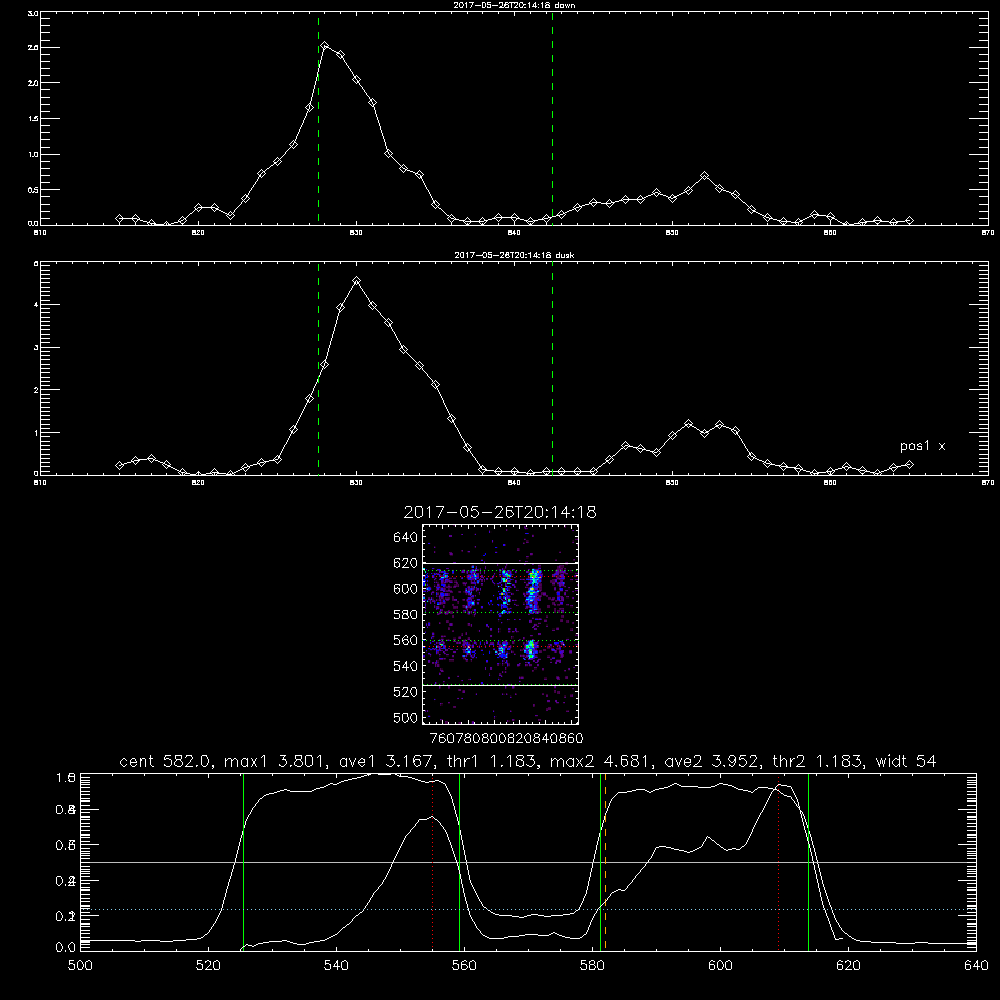Click x-axis label 540 of bottom profile plot
1000x1000 pixels.
336,966
